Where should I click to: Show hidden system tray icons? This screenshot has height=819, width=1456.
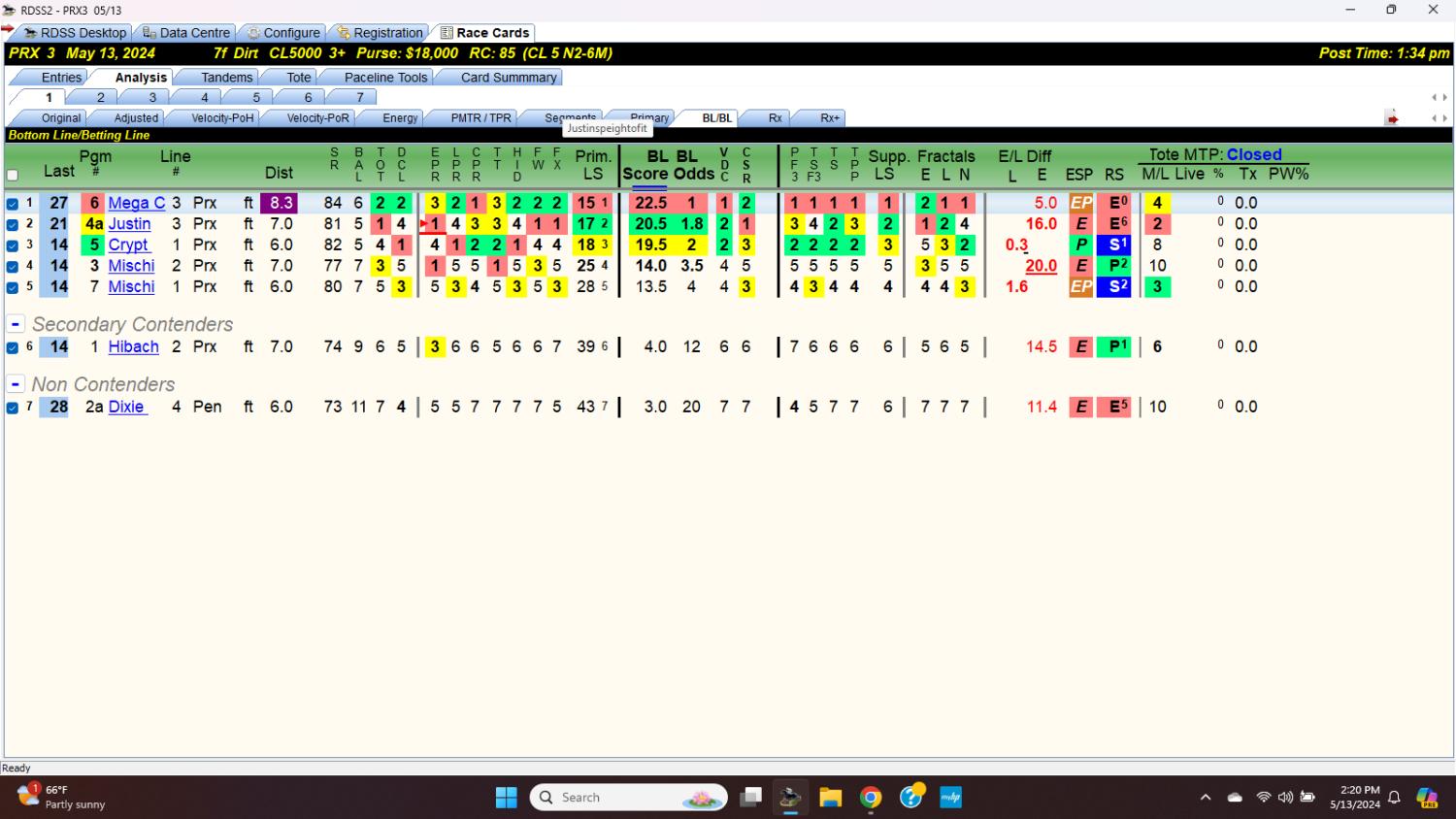pyautogui.click(x=1206, y=798)
